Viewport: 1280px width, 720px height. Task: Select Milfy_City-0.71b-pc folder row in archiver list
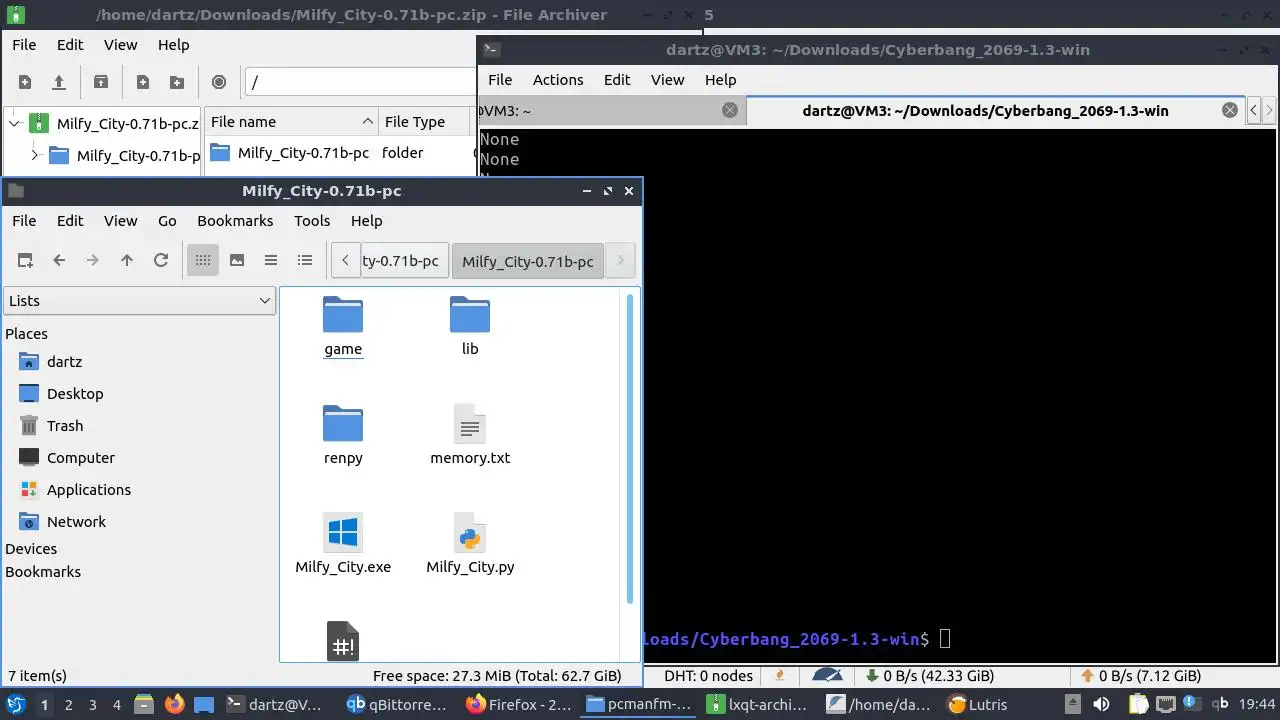(x=340, y=153)
